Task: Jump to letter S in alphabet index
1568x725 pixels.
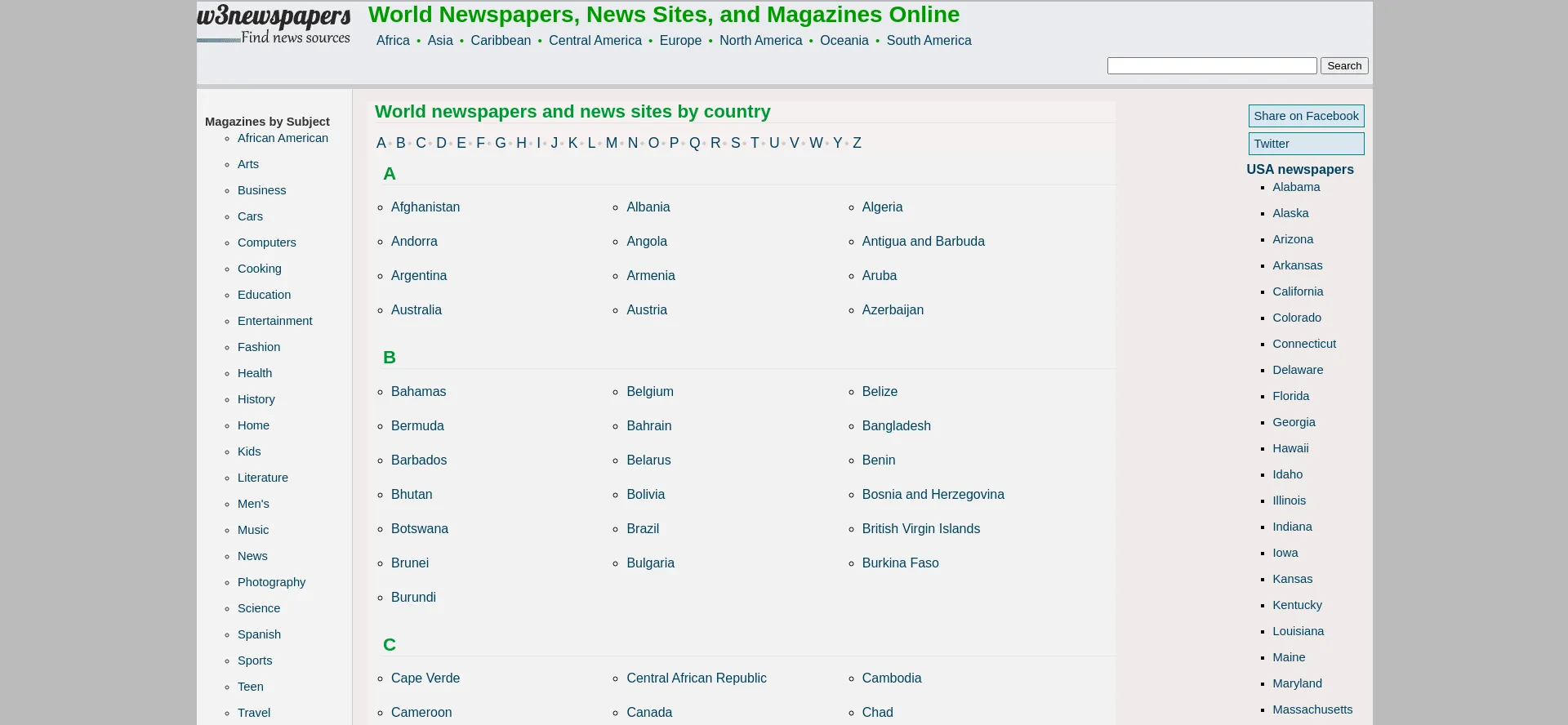Action: [x=736, y=143]
